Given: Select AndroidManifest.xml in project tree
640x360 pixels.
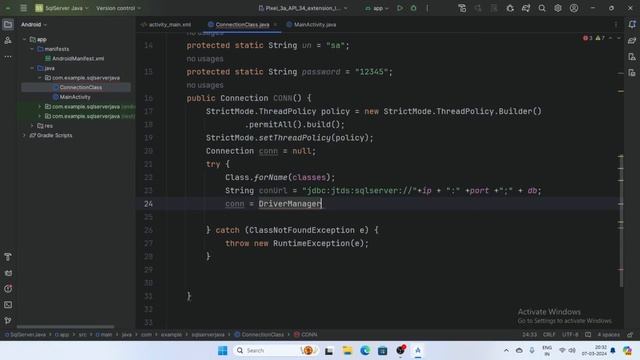Looking at the screenshot, I should pyautogui.click(x=78, y=58).
